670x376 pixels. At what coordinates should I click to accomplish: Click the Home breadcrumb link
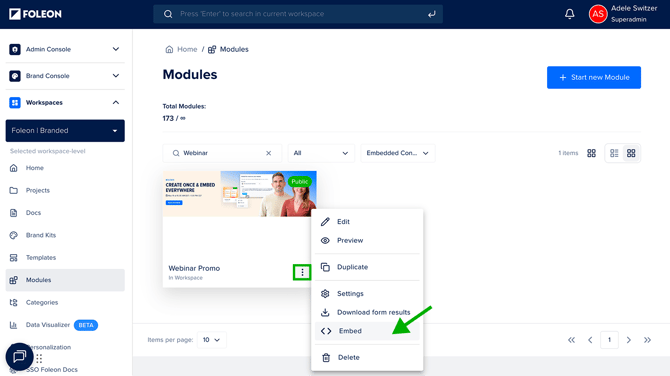(x=187, y=49)
